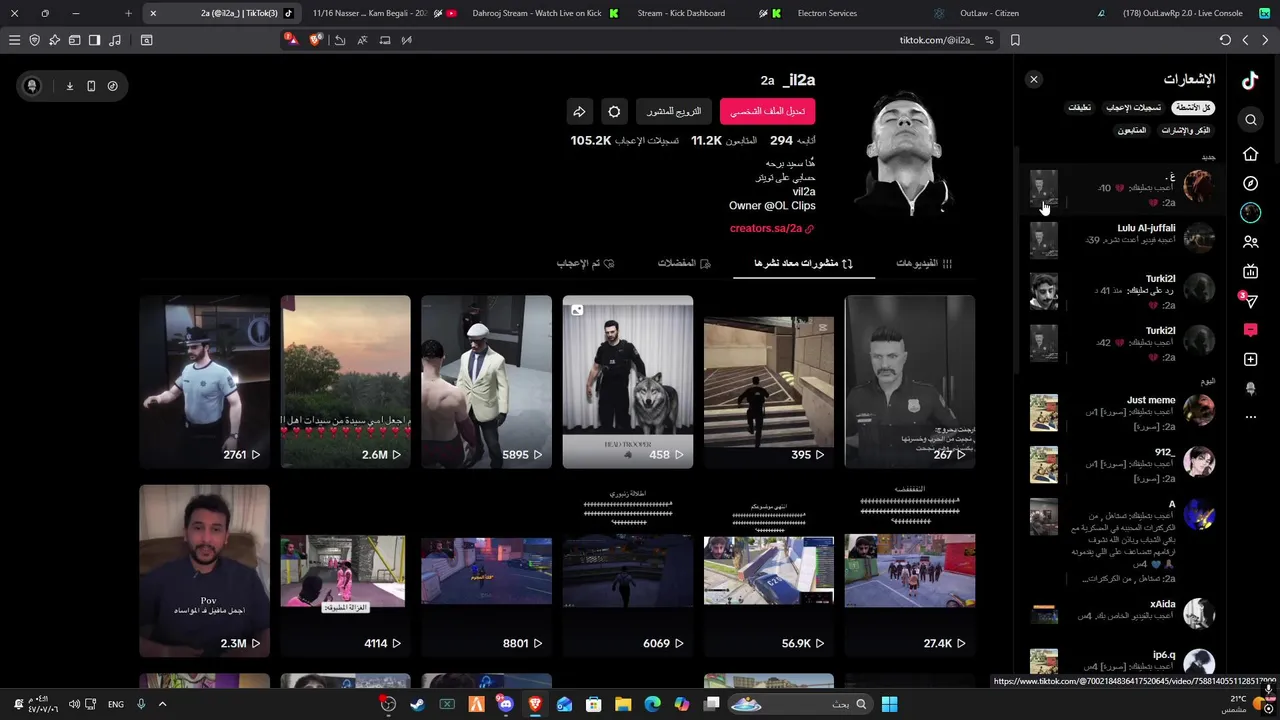1280x720 pixels.
Task: Open the Following avatar icon in sidebar
Action: point(1251,212)
